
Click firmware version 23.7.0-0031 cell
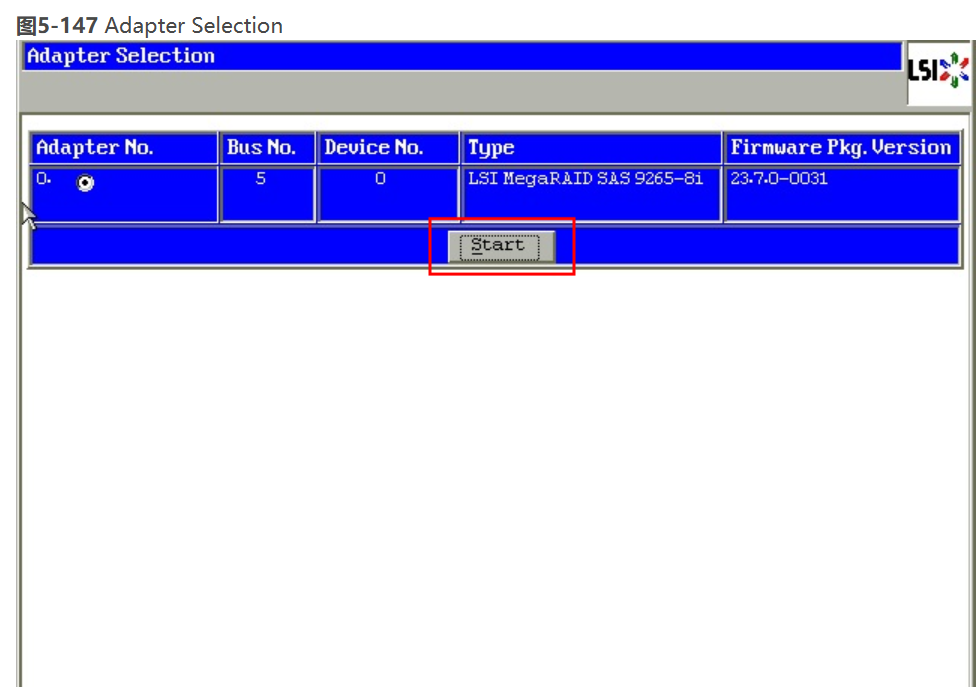pos(779,180)
